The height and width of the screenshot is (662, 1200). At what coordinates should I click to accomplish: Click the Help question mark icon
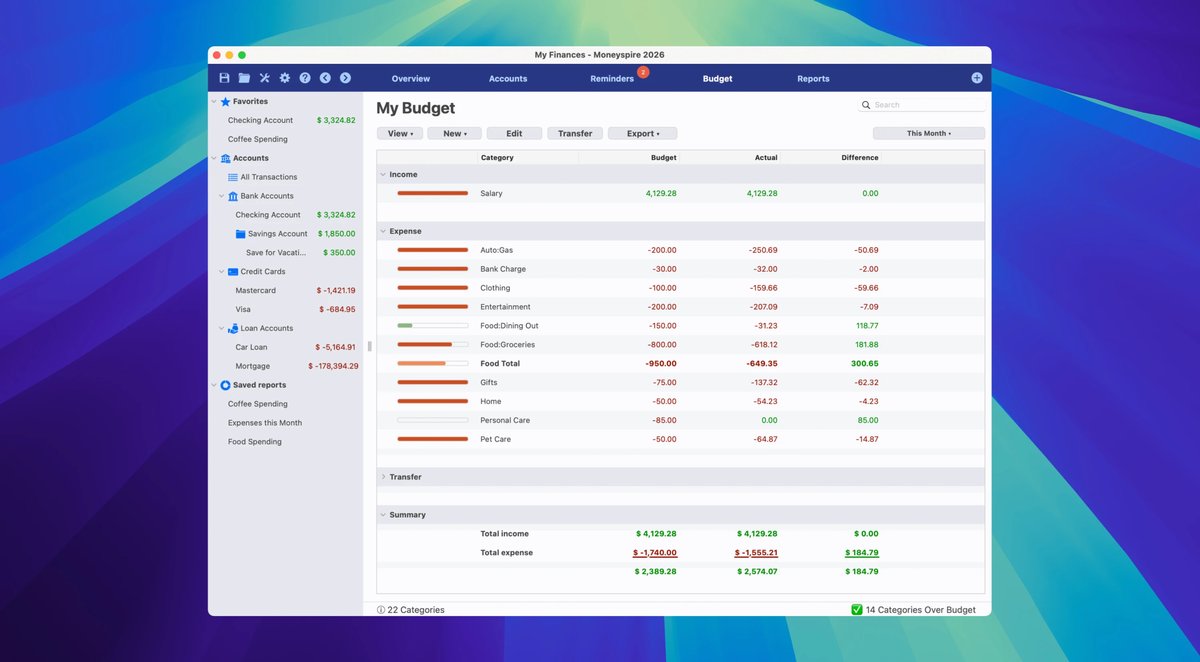[305, 78]
